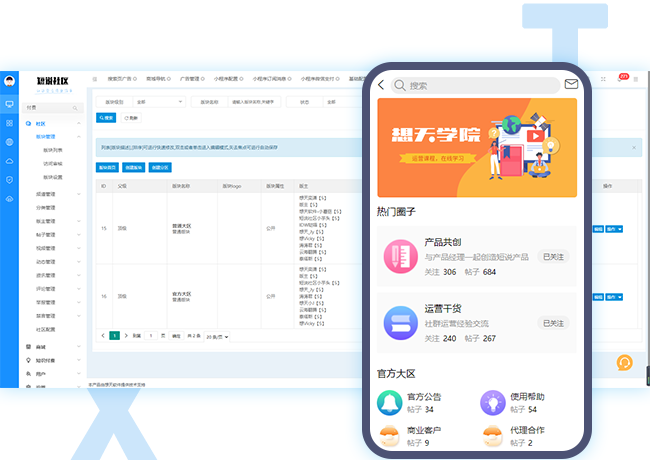Tap the back arrow on the phone screen
This screenshot has width=650, height=460.
click(x=381, y=85)
